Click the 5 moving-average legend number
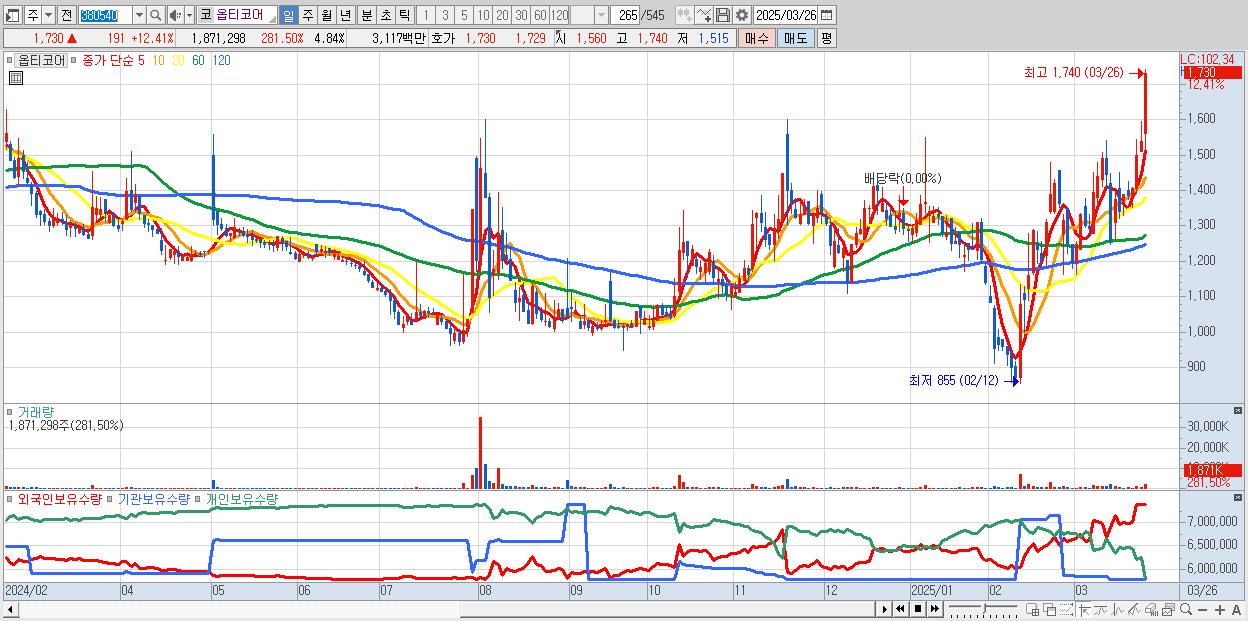 point(141,60)
